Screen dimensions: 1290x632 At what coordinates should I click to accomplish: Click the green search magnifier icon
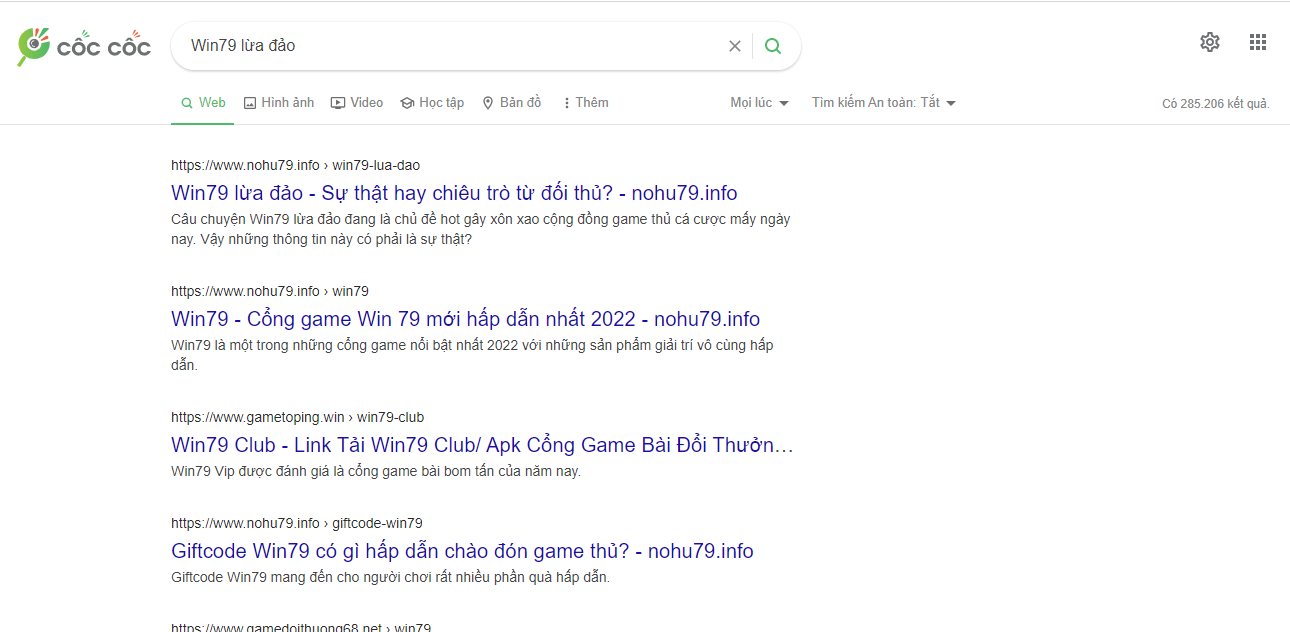[772, 45]
